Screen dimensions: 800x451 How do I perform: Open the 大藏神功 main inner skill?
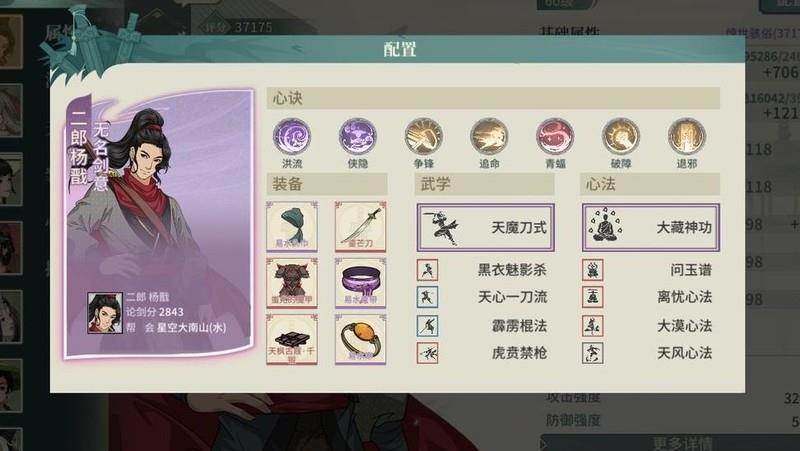coord(651,227)
